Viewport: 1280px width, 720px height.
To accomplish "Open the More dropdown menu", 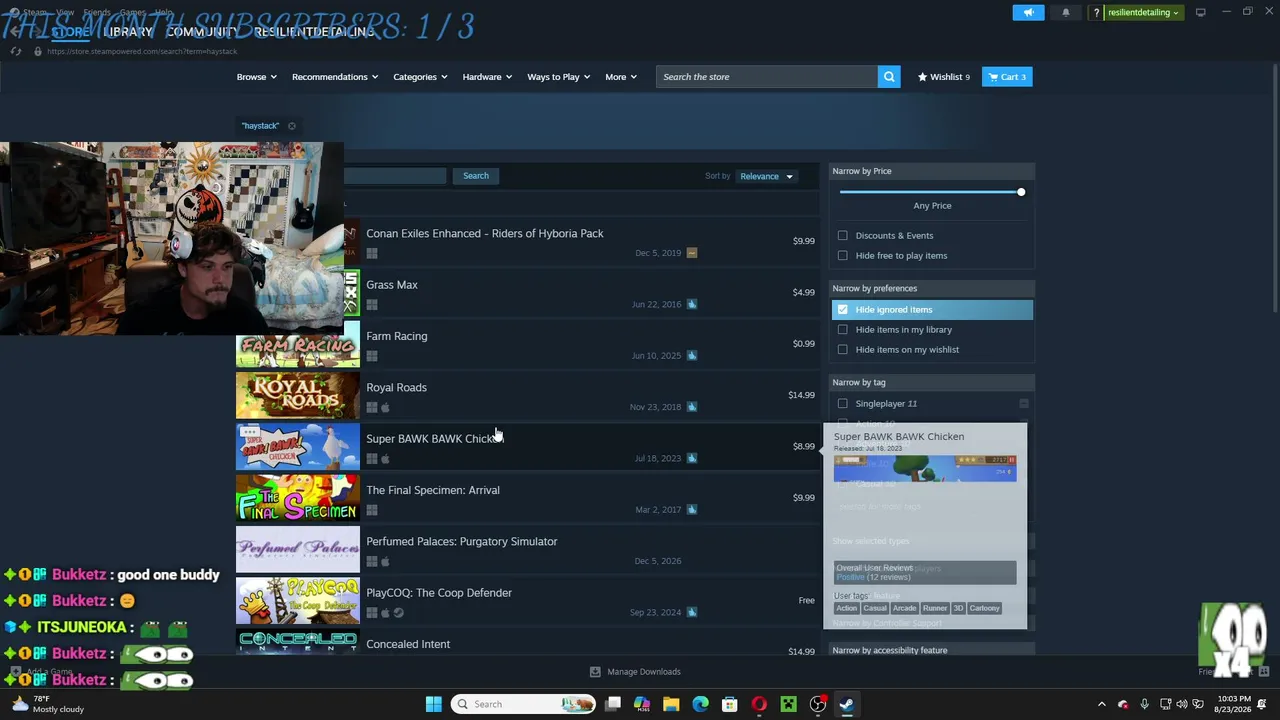I will [x=621, y=77].
